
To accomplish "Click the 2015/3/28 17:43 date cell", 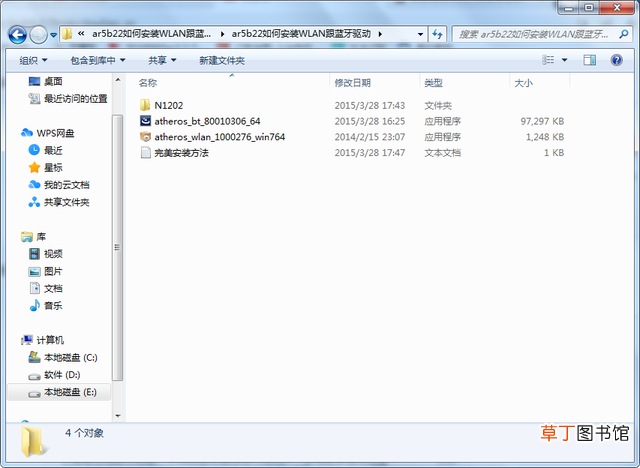I will click(x=370, y=105).
